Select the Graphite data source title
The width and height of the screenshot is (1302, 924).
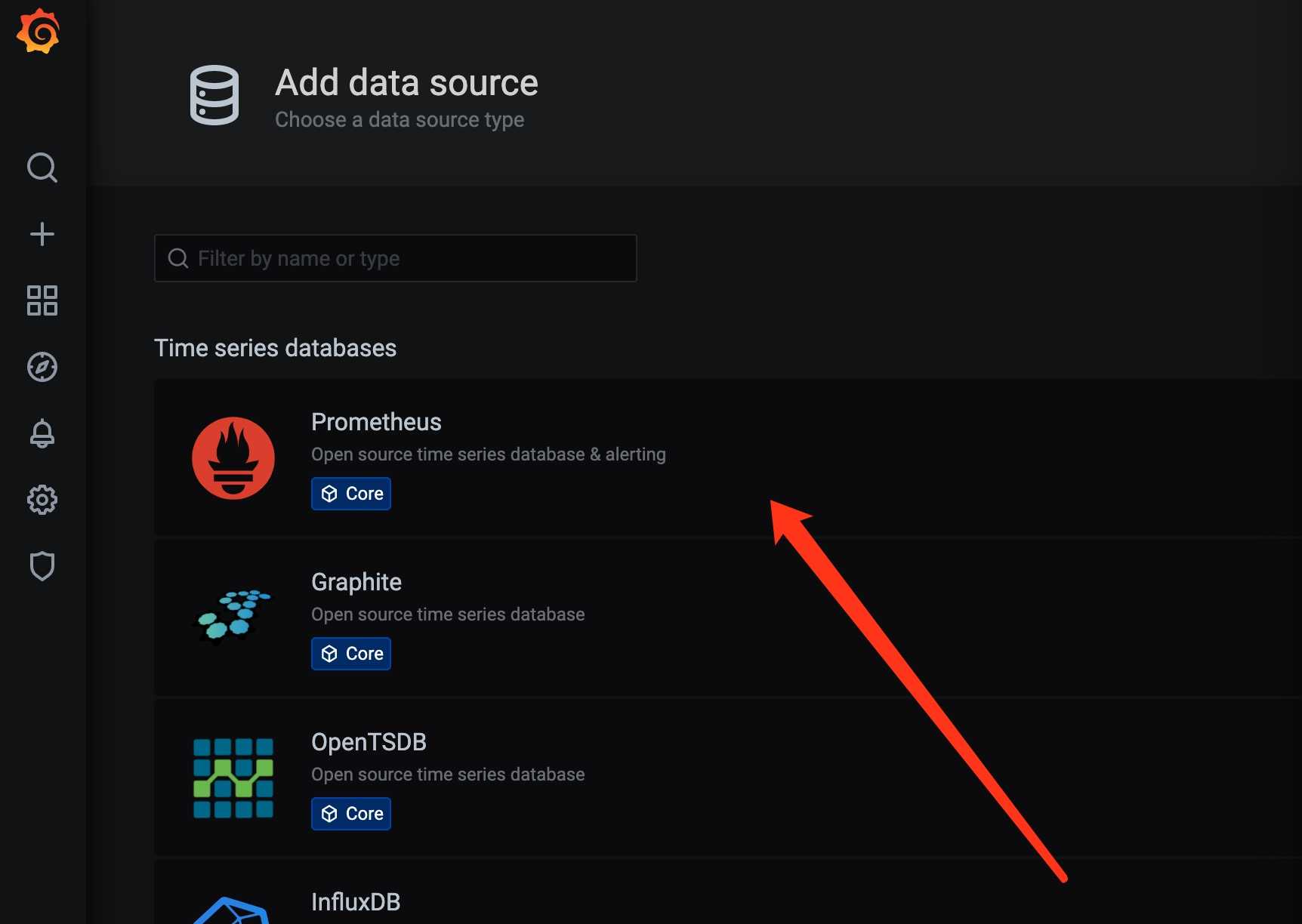pos(356,582)
